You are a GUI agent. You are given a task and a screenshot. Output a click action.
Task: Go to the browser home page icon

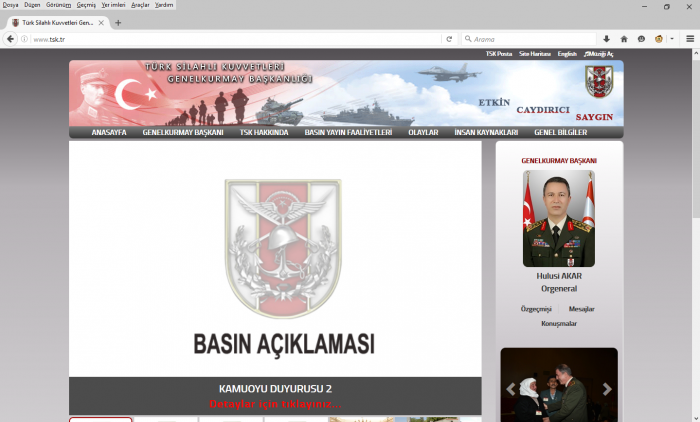[x=624, y=39]
